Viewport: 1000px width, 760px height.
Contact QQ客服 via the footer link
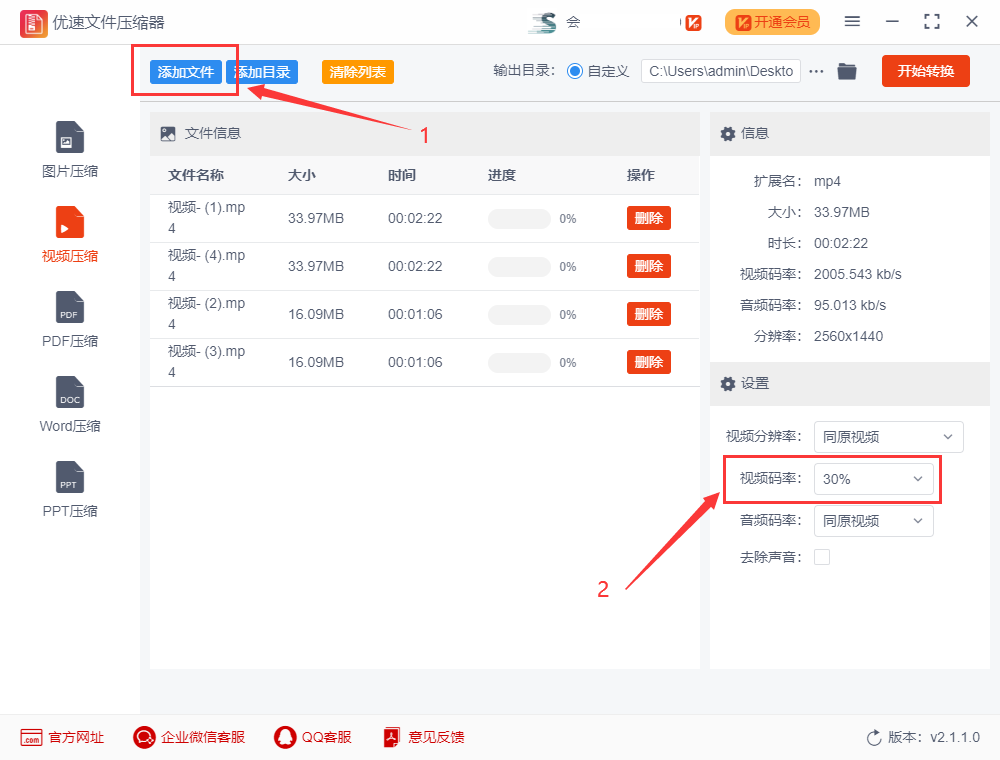coord(313,737)
